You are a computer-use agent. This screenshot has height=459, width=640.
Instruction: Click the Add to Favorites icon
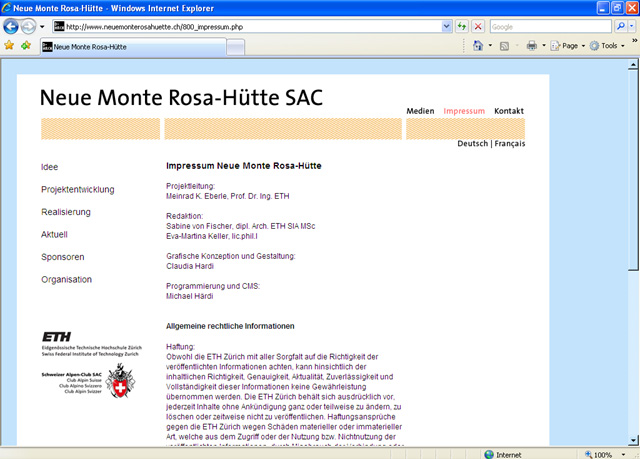click(25, 46)
